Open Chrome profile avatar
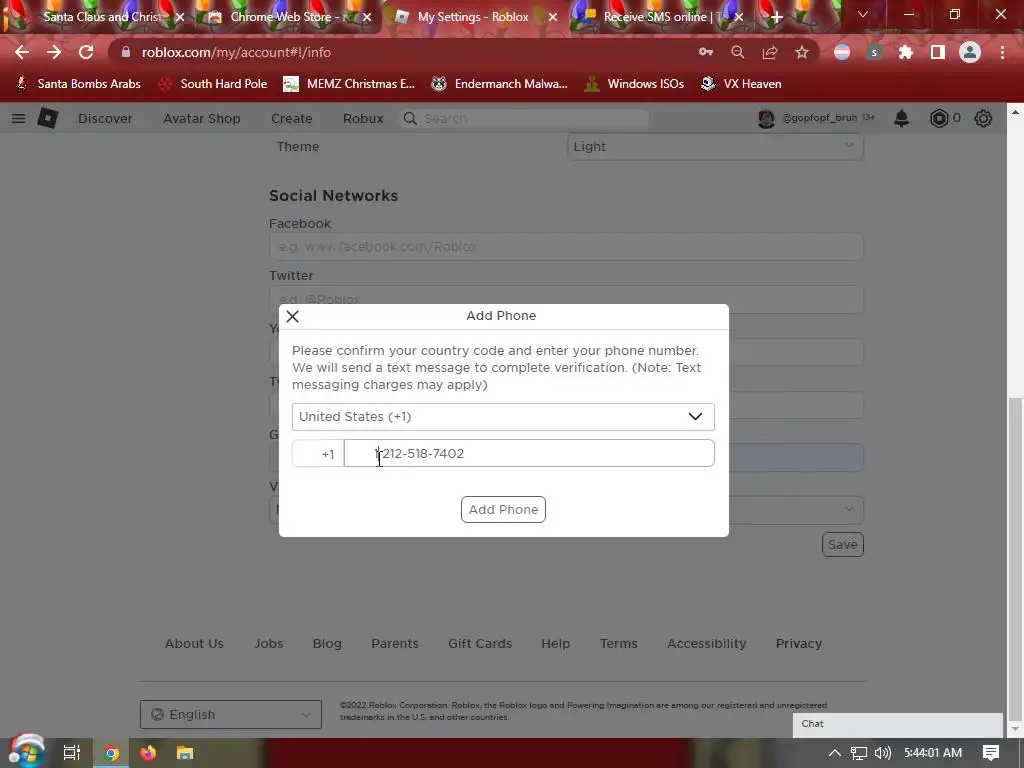 [x=970, y=52]
